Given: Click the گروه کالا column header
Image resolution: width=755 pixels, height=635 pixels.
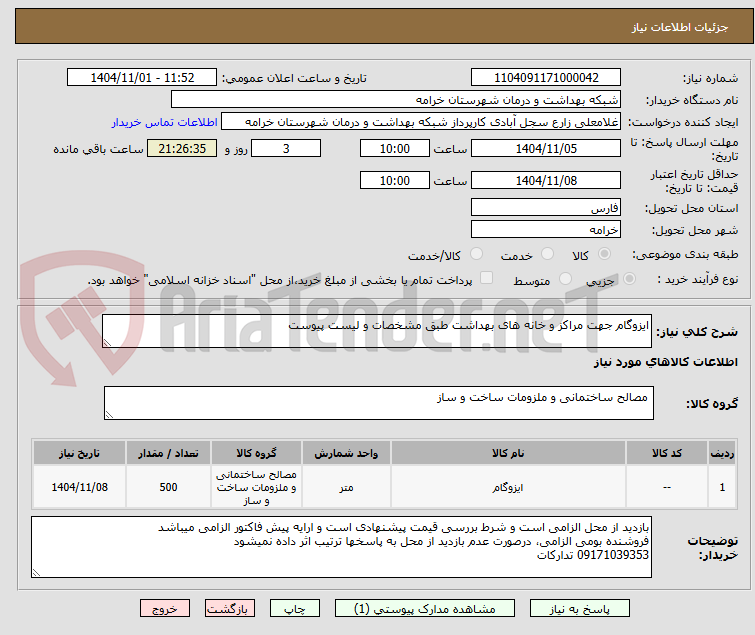Looking at the screenshot, I should click(x=256, y=453).
